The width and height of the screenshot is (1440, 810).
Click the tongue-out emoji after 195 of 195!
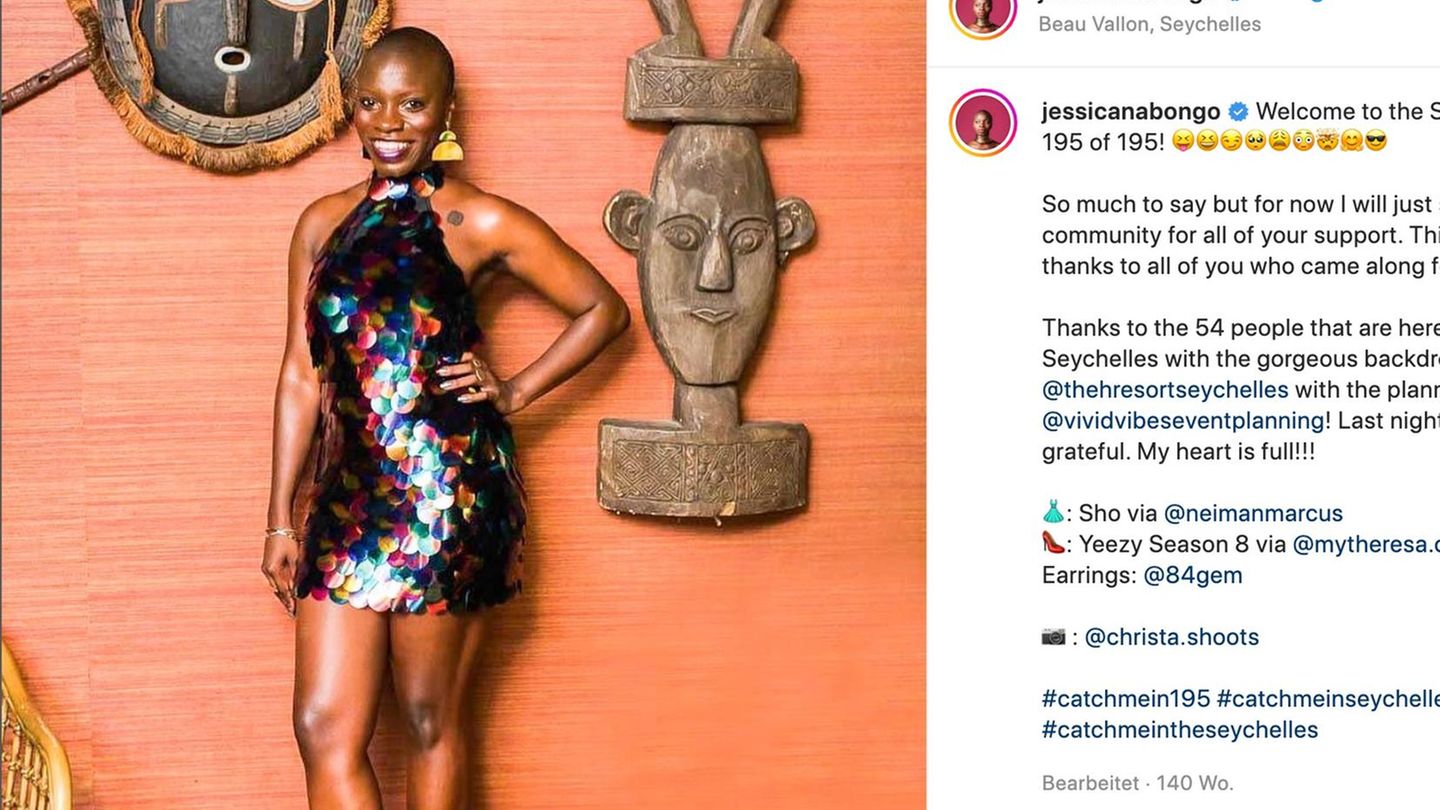coord(1183,142)
